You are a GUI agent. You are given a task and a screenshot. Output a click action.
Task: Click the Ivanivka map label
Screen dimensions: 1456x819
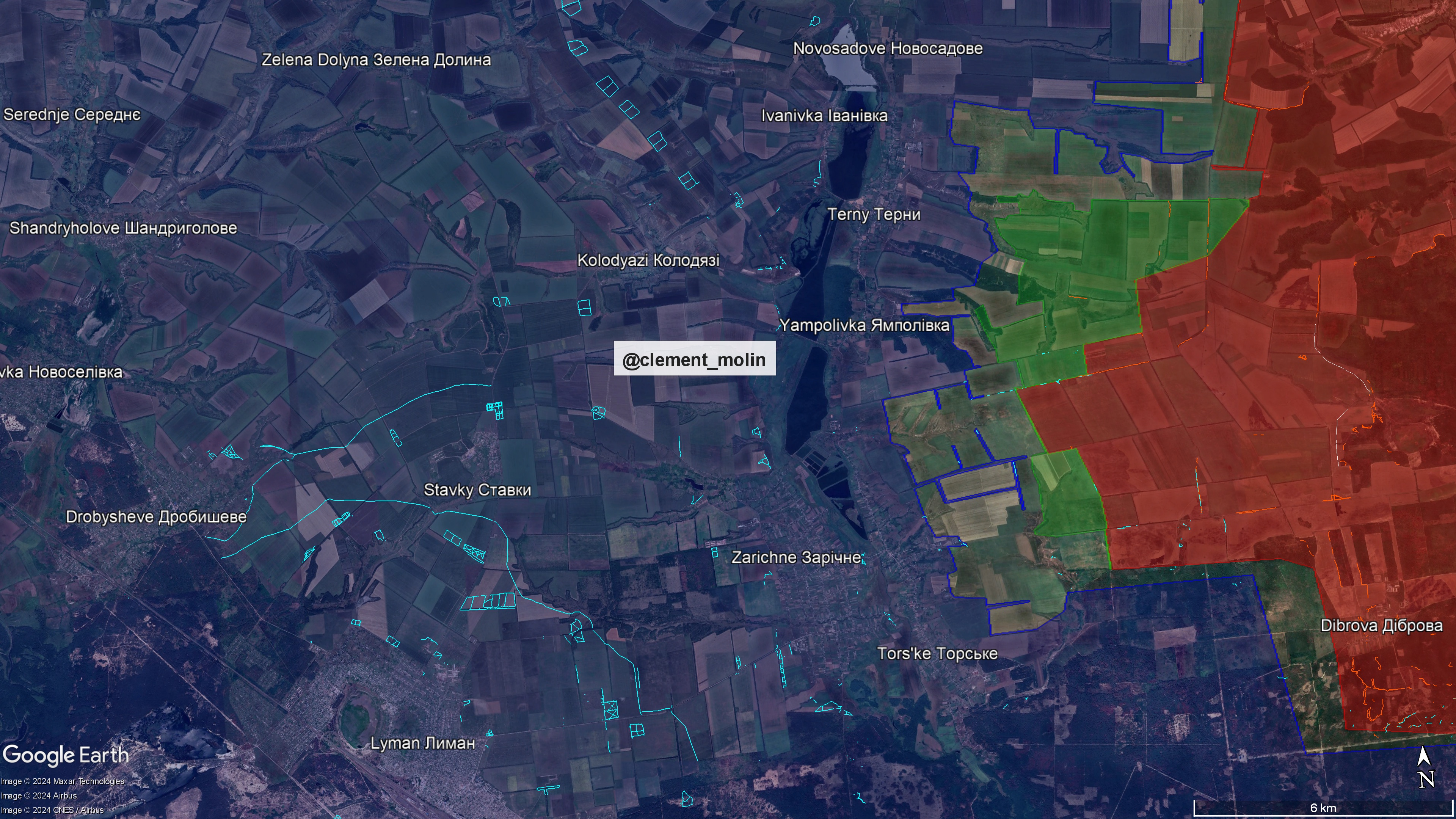824,116
